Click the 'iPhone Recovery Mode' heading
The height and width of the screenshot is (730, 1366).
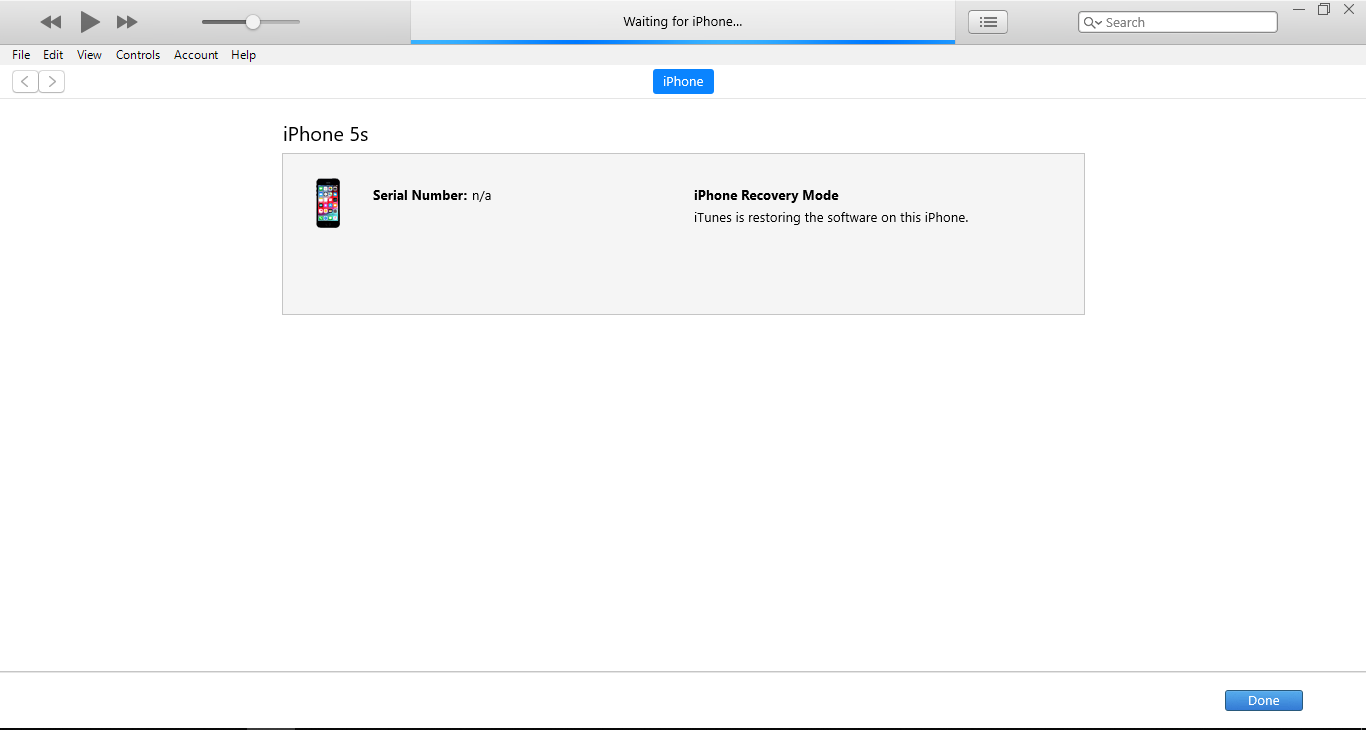pyautogui.click(x=766, y=196)
